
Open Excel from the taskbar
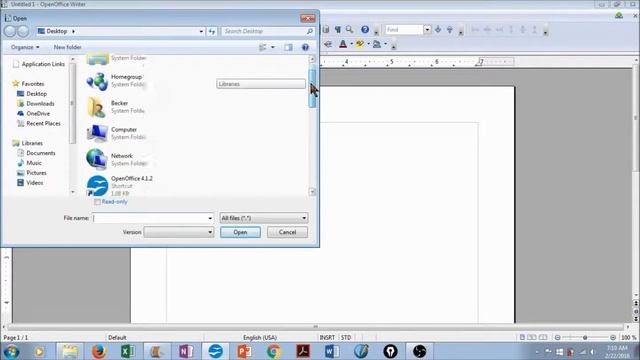pyautogui.click(x=128, y=351)
